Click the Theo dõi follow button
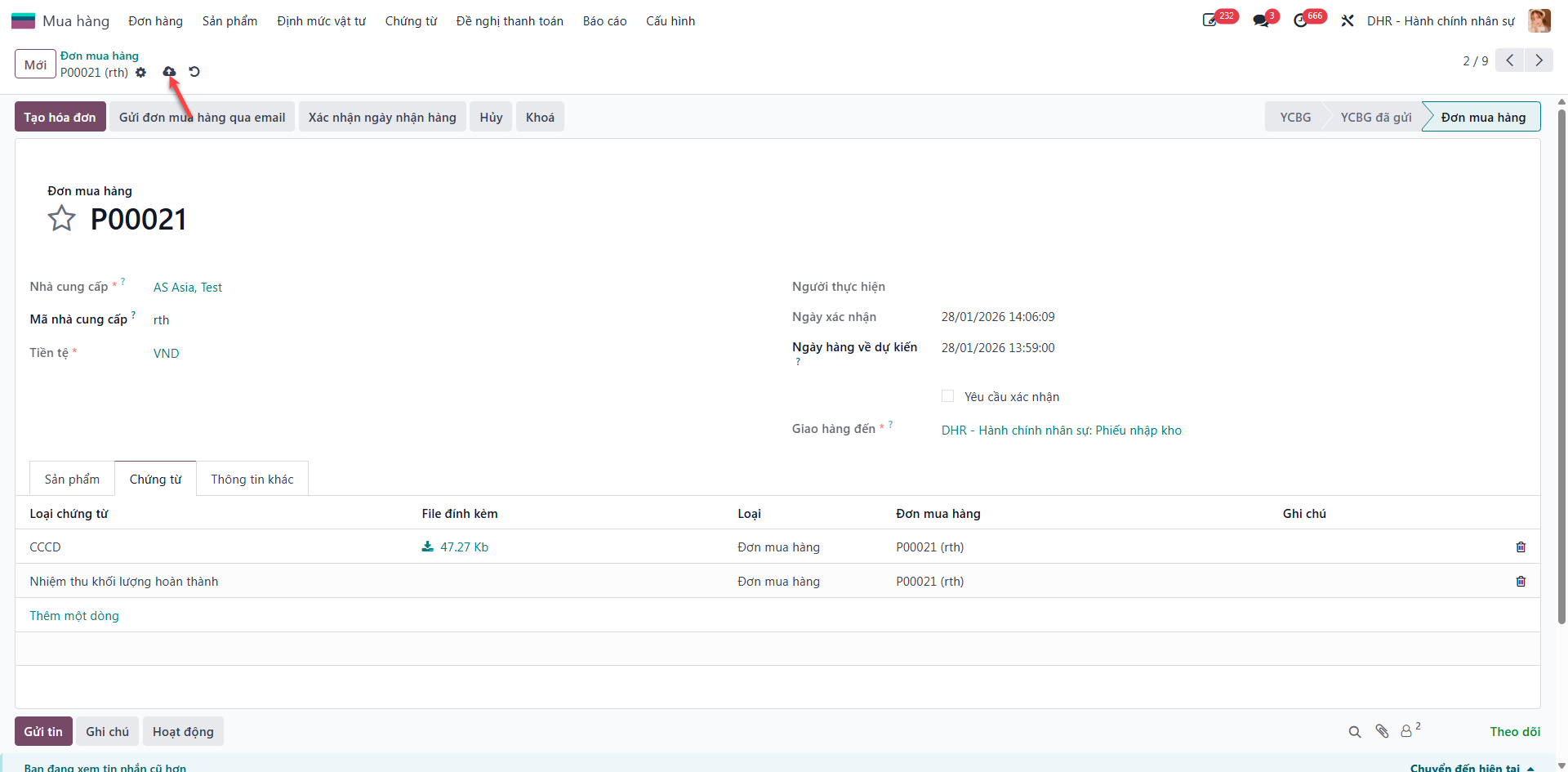 (1515, 732)
